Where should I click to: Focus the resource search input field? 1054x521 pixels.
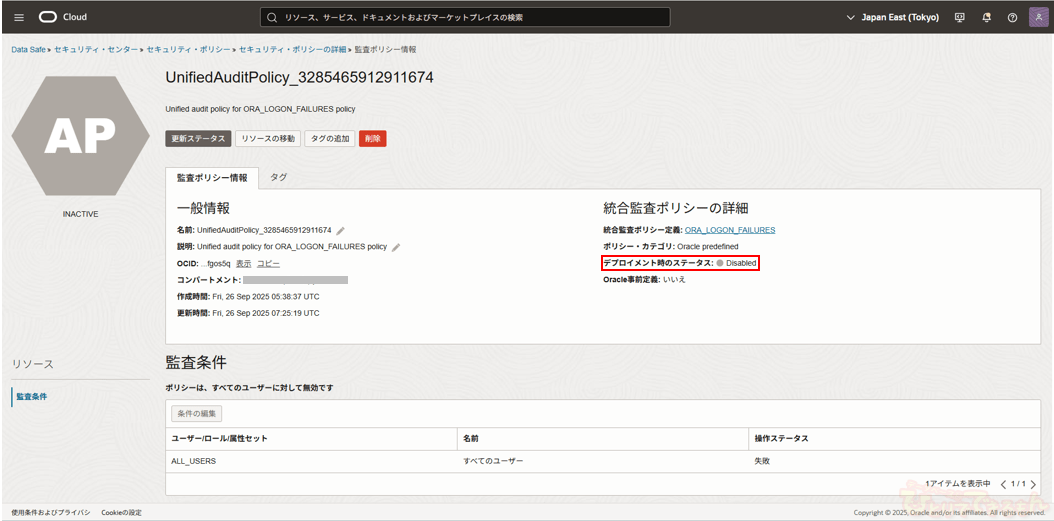click(465, 17)
